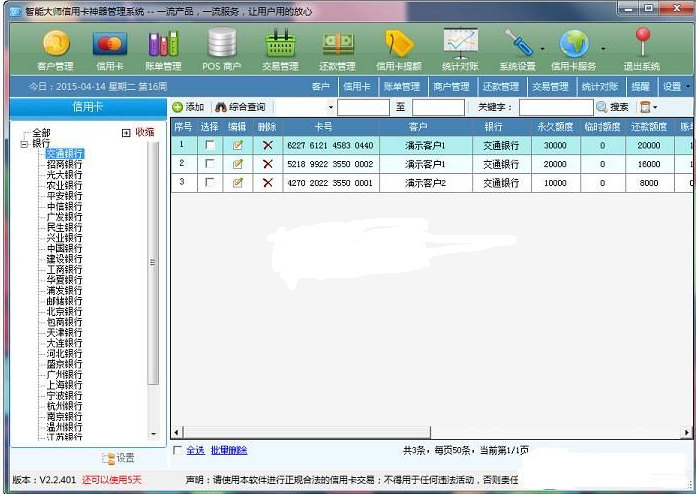Focus the start range field before 至

pos(364,107)
